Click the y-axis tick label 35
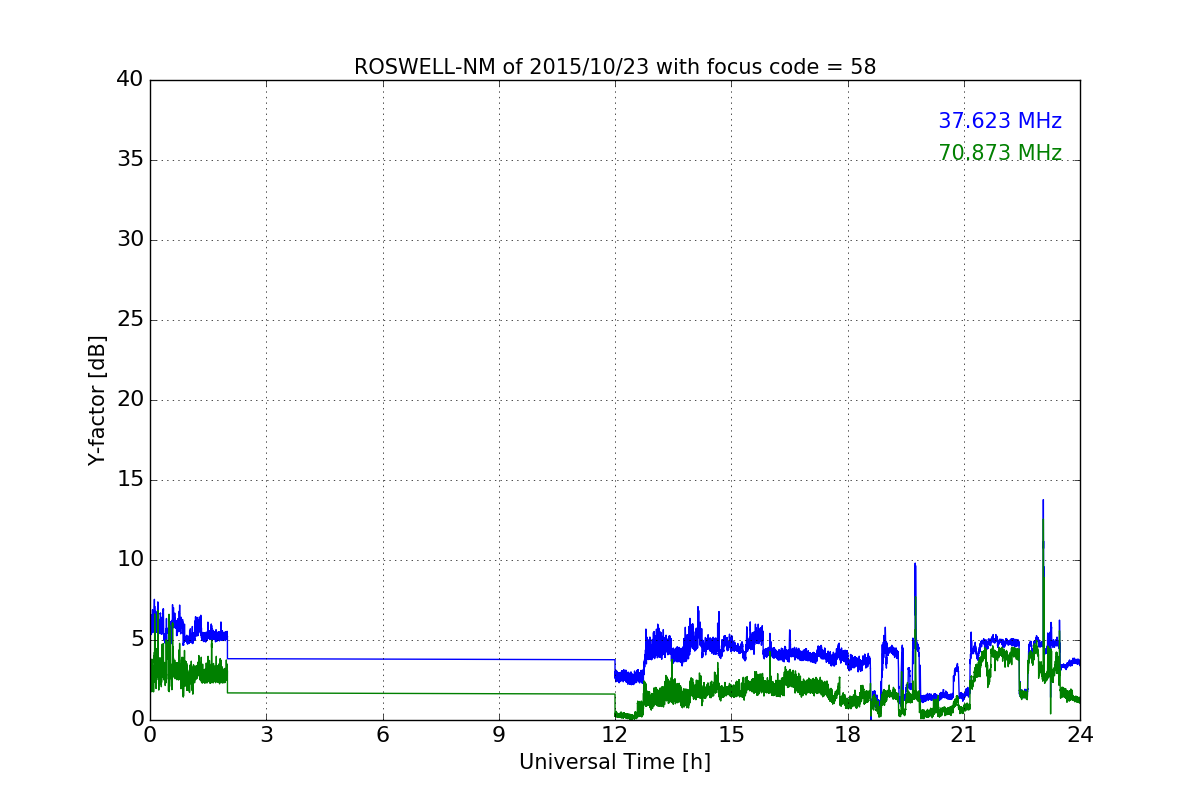 pos(129,159)
